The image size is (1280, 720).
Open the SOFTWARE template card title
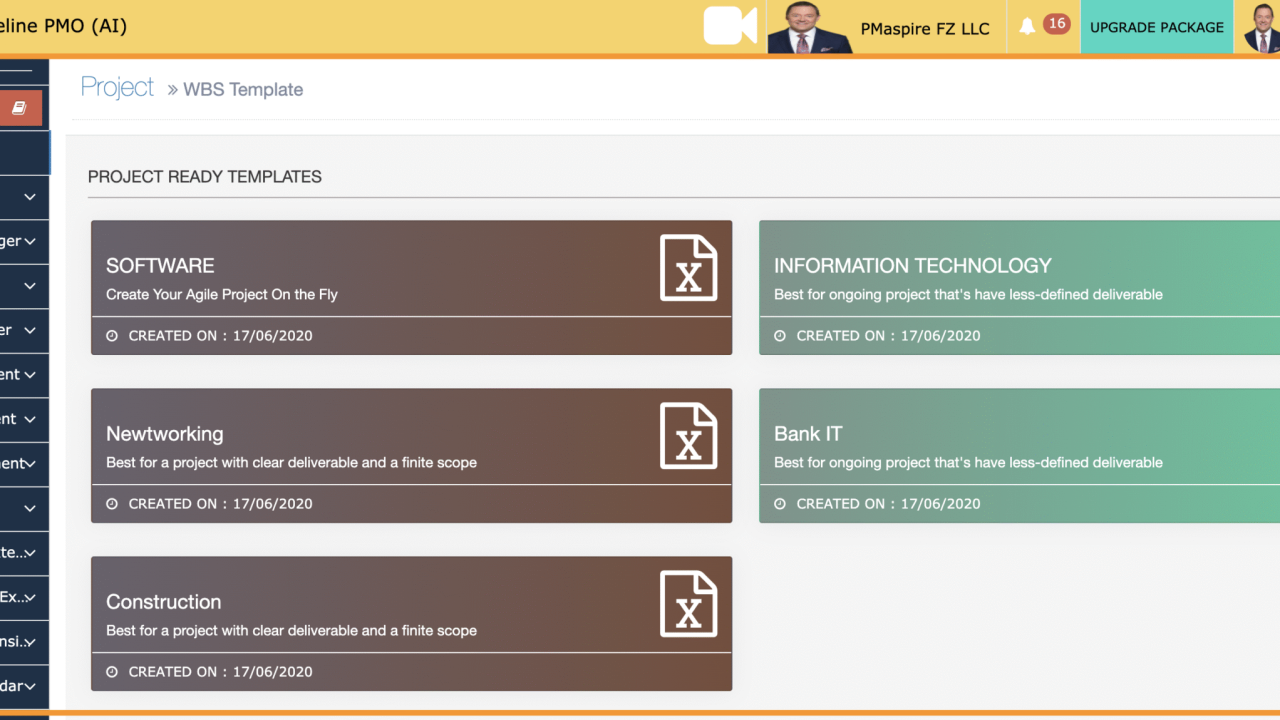pyautogui.click(x=160, y=265)
